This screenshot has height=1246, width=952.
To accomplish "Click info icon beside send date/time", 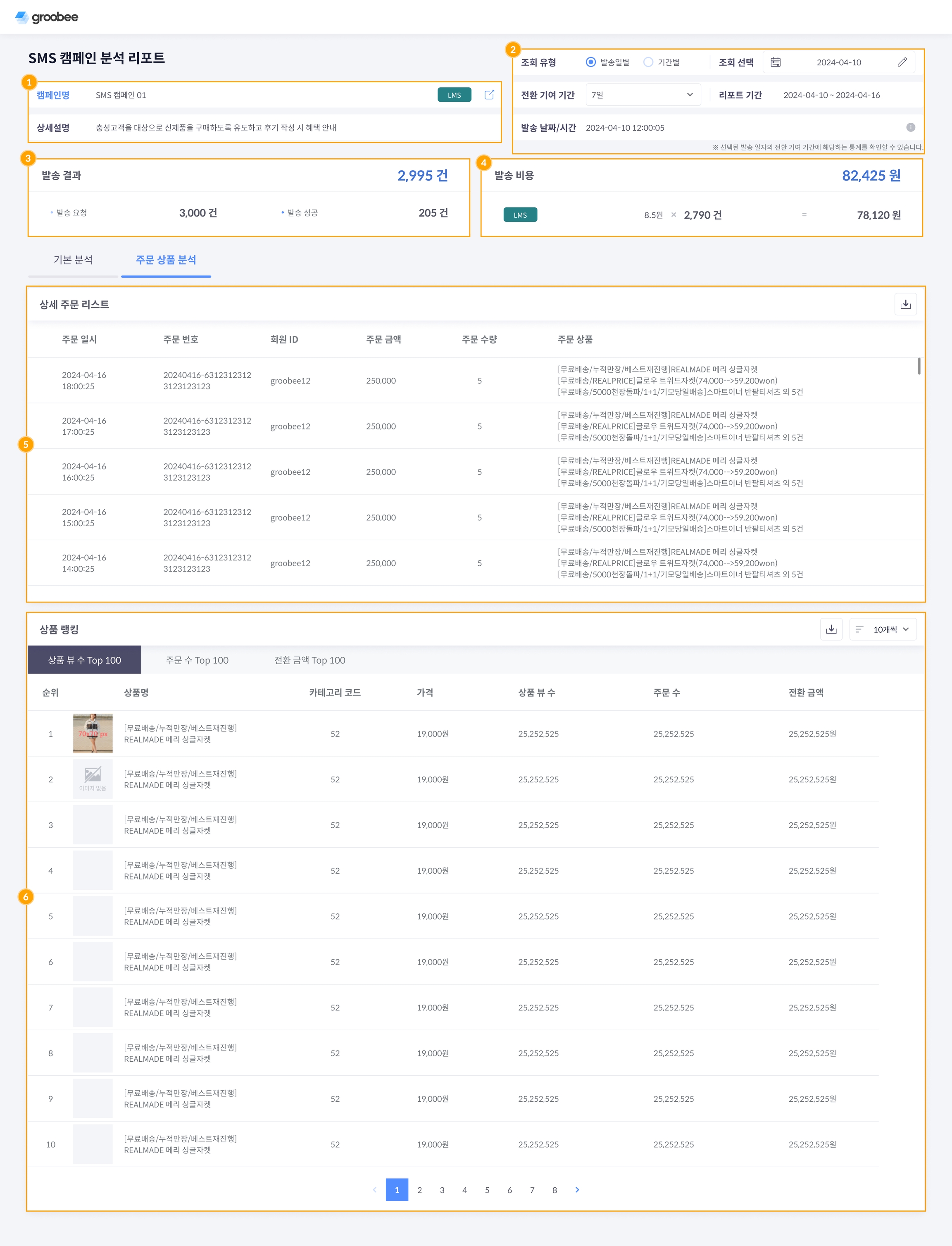I will coord(910,127).
